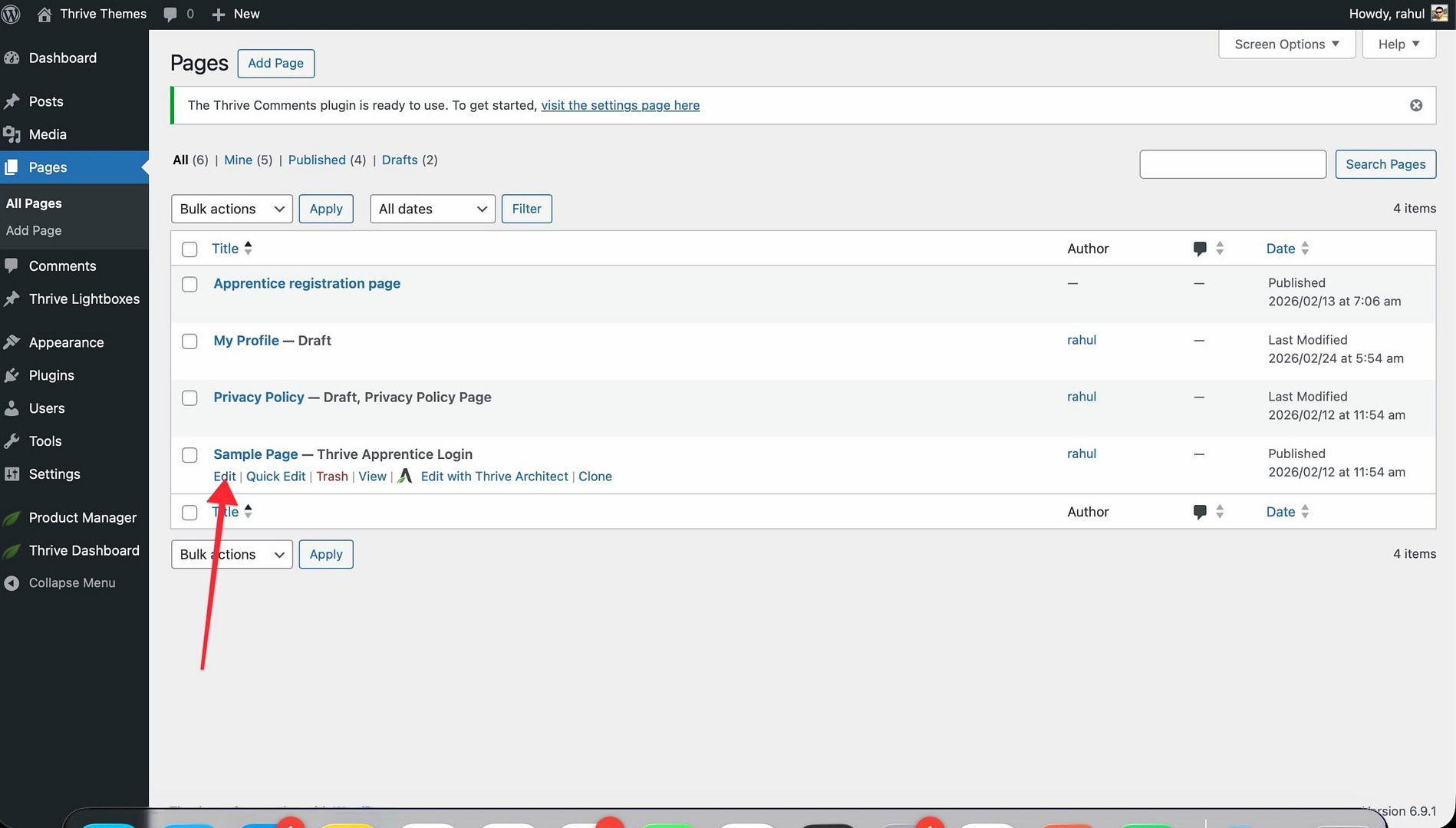
Task: Dismiss the Thrive Comments notice
Action: point(1415,105)
